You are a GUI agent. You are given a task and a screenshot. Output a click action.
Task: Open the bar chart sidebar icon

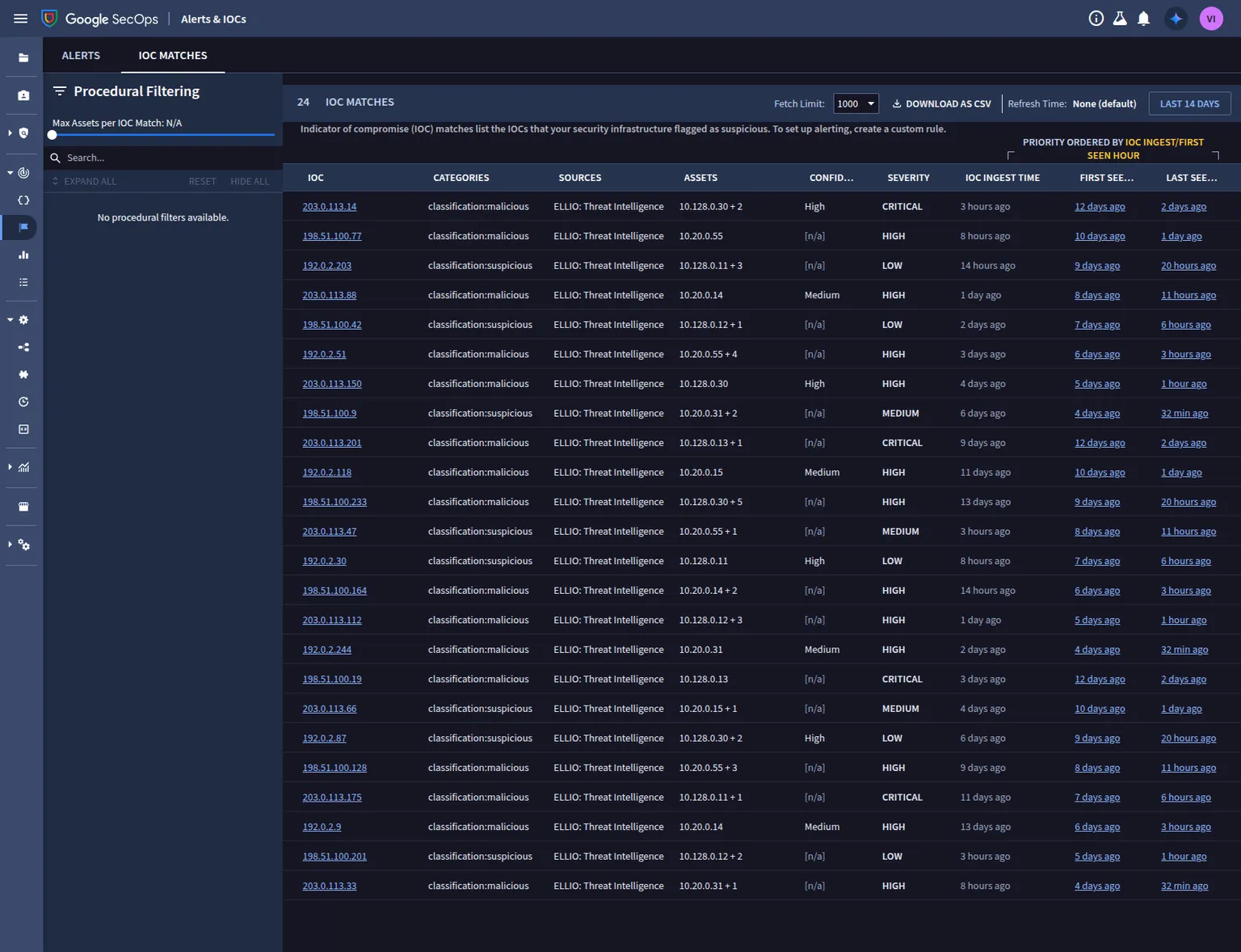23,255
